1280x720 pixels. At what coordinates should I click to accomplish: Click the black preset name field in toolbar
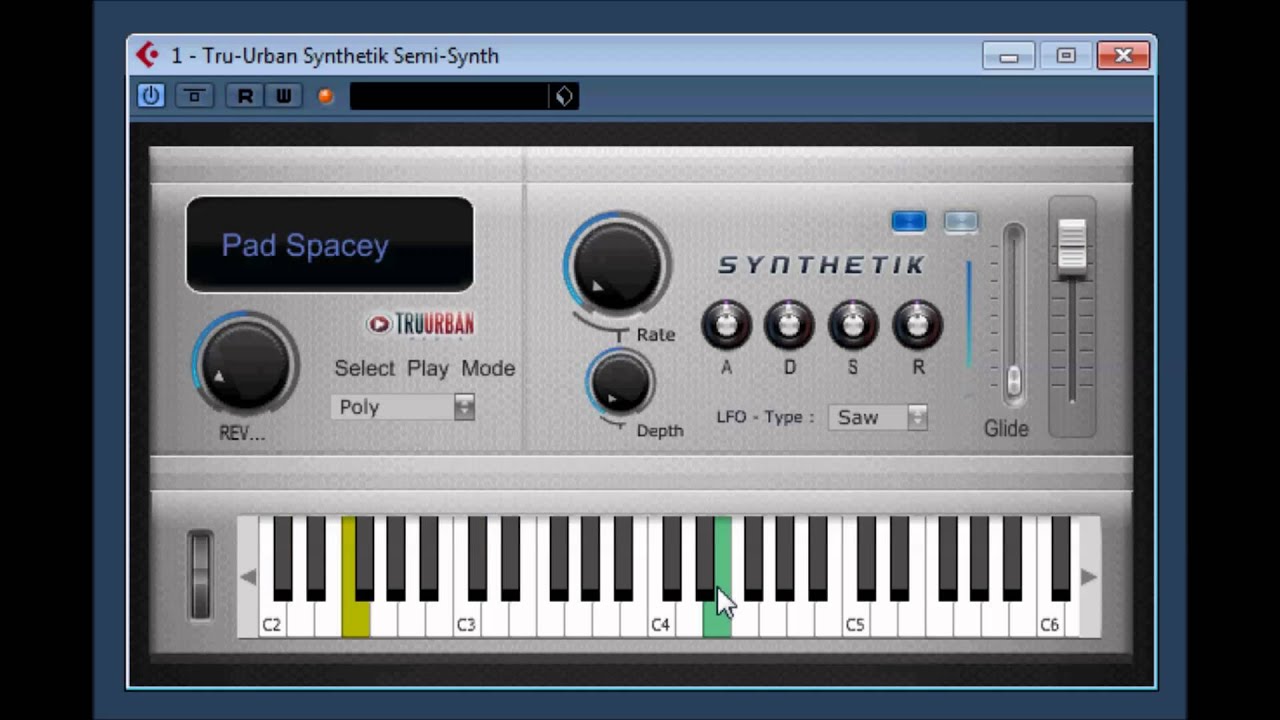click(x=450, y=96)
